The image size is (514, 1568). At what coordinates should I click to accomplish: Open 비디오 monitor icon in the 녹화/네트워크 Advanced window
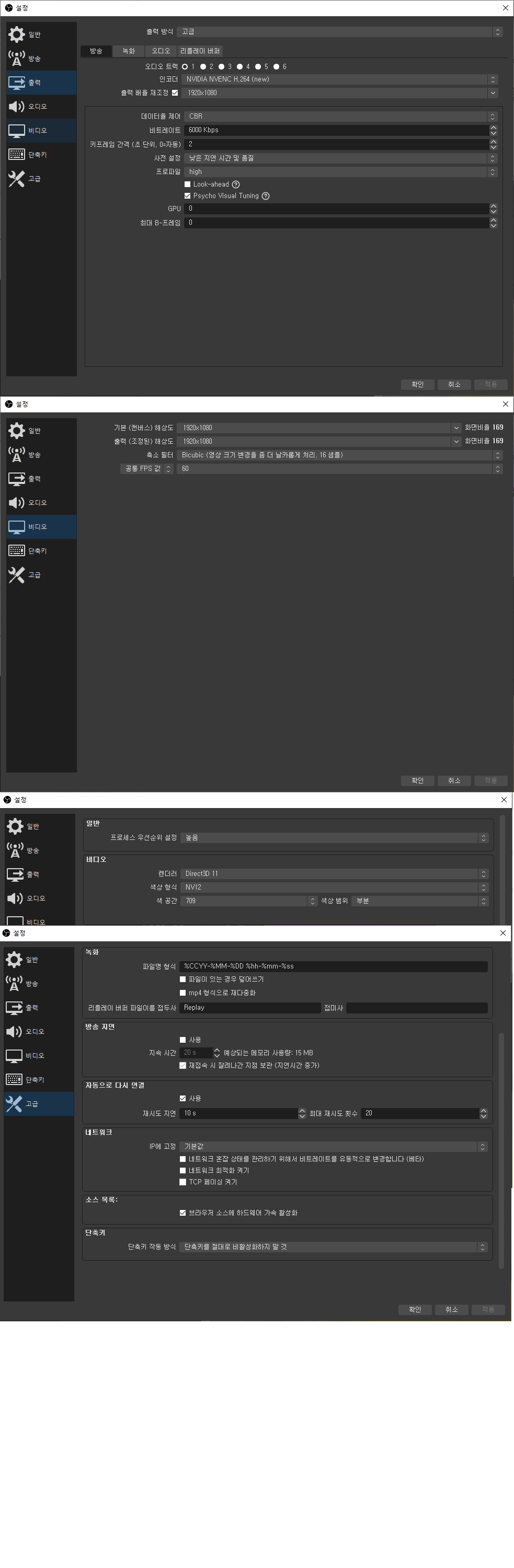click(x=14, y=1055)
